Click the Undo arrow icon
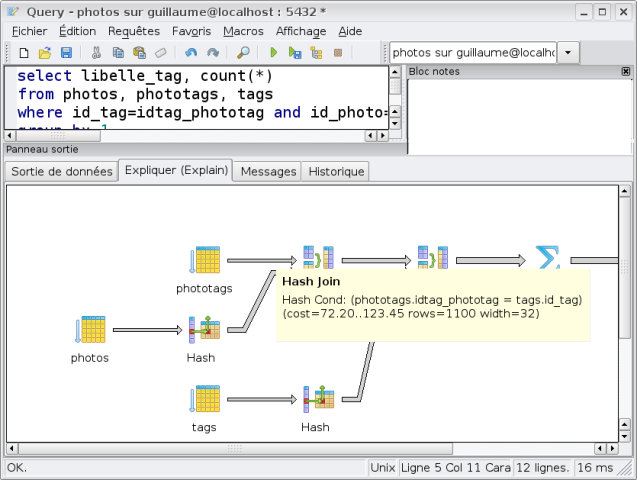The image size is (637, 480). pos(190,52)
